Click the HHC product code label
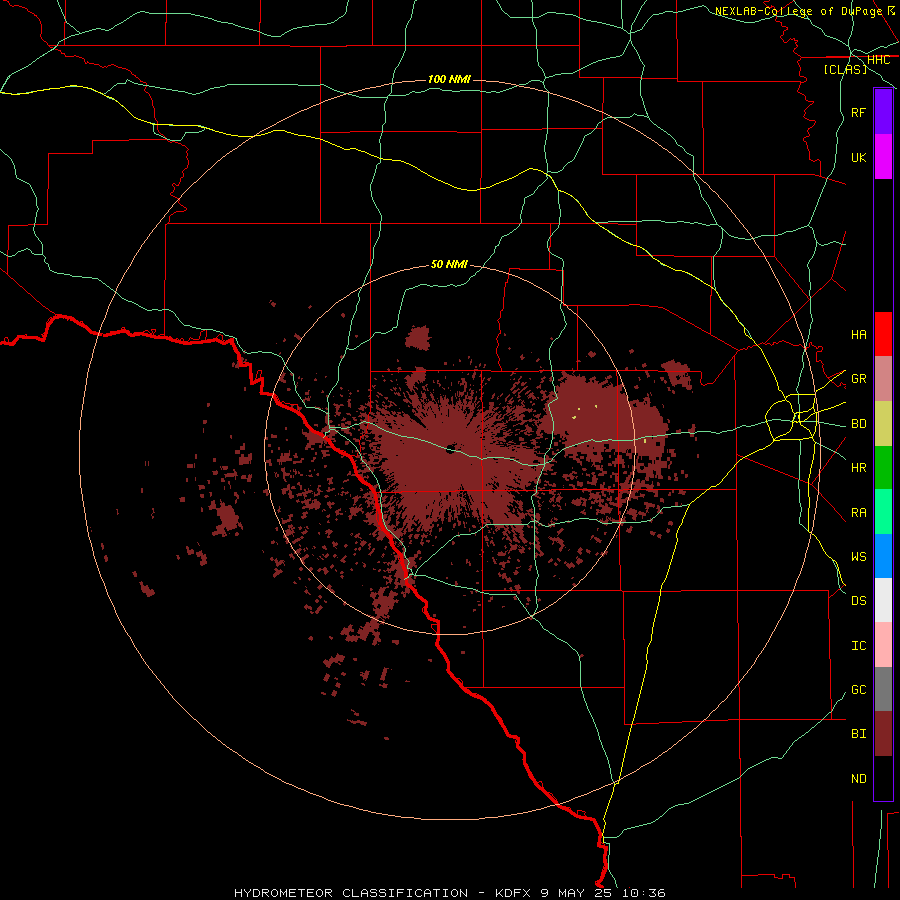The image size is (900, 900). (878, 60)
